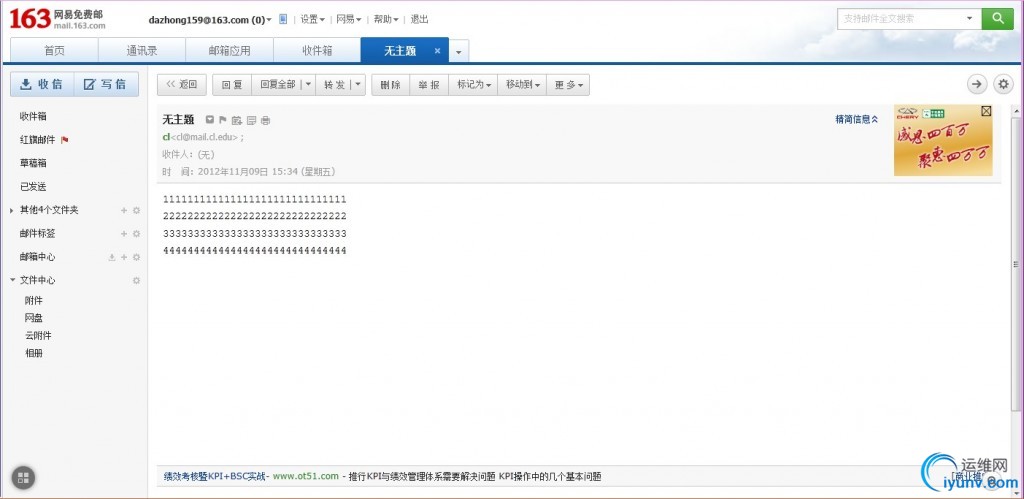This screenshot has width=1024, height=499.
Task: Open the 草稿箱 folder
Action: [33, 163]
